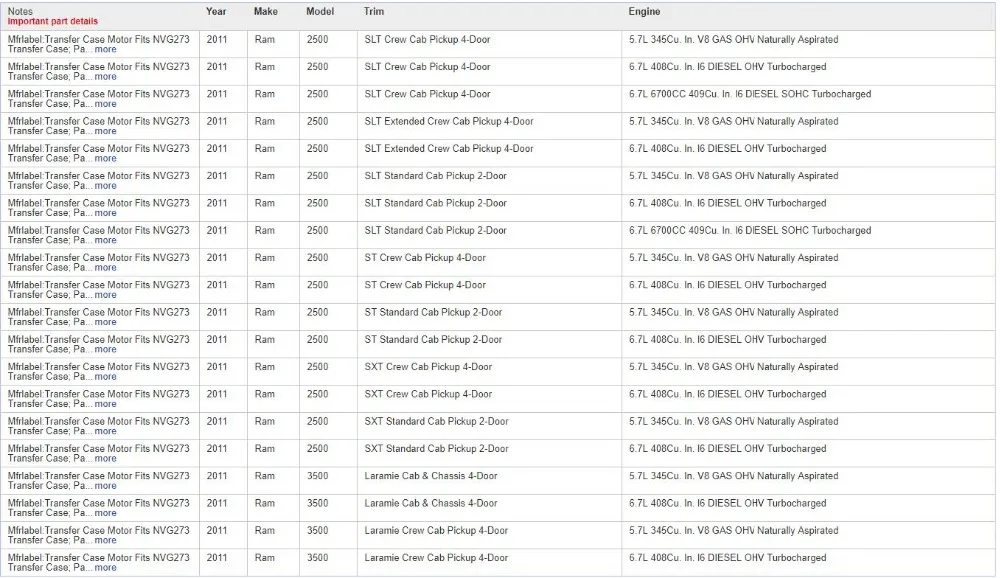
Task: Click model '2500' in SXT Crew Cab 5.7L row
Action: (x=318, y=367)
